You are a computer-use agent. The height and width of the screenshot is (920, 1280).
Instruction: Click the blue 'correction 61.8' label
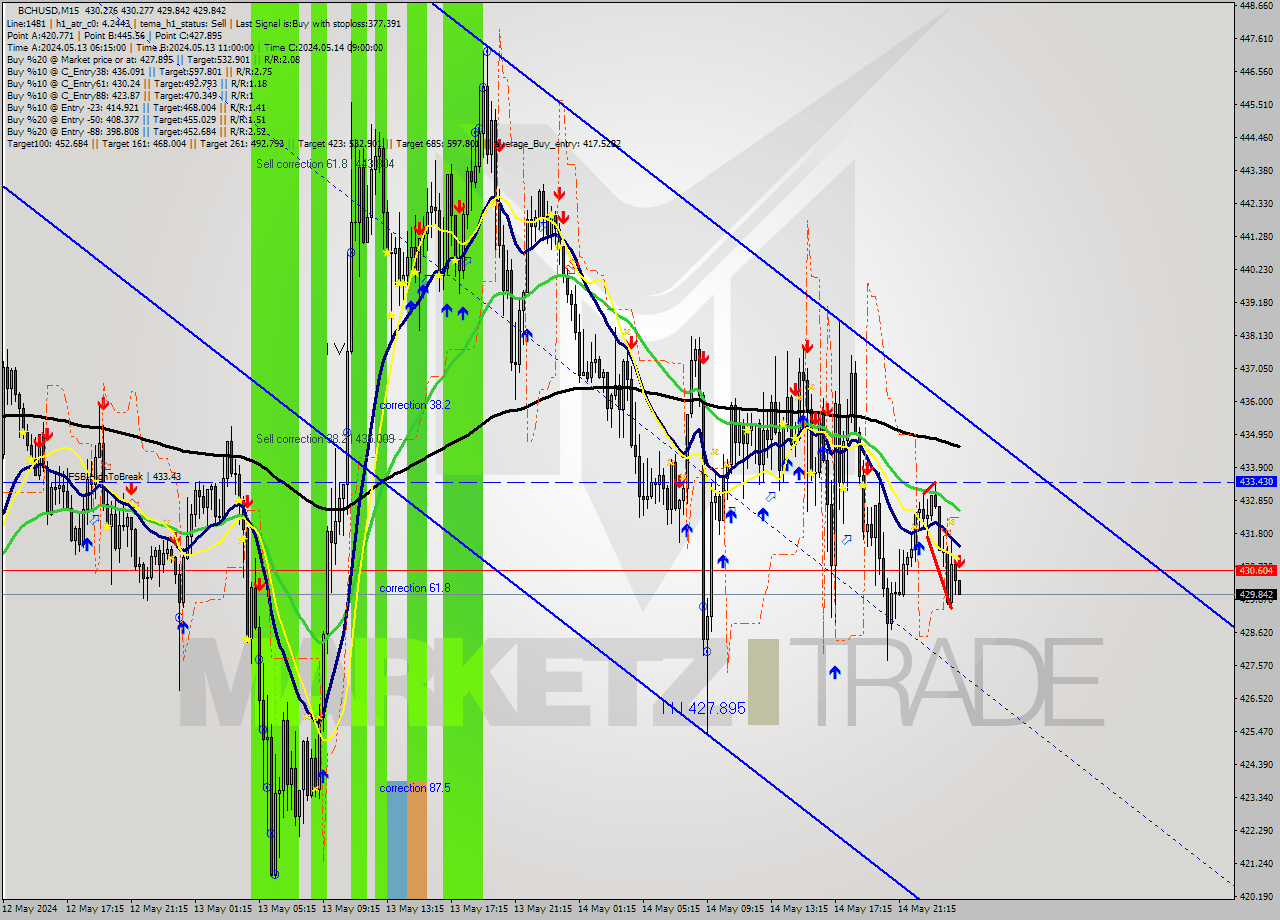[415, 588]
